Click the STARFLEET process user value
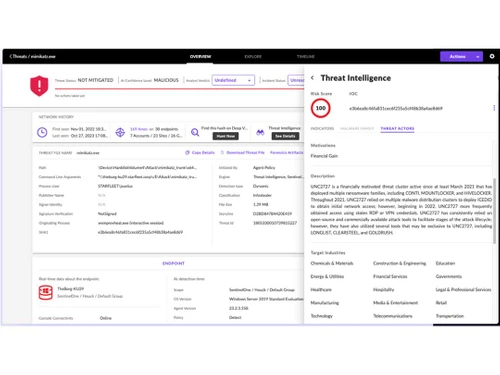This screenshot has width=500, height=375. click(x=115, y=186)
